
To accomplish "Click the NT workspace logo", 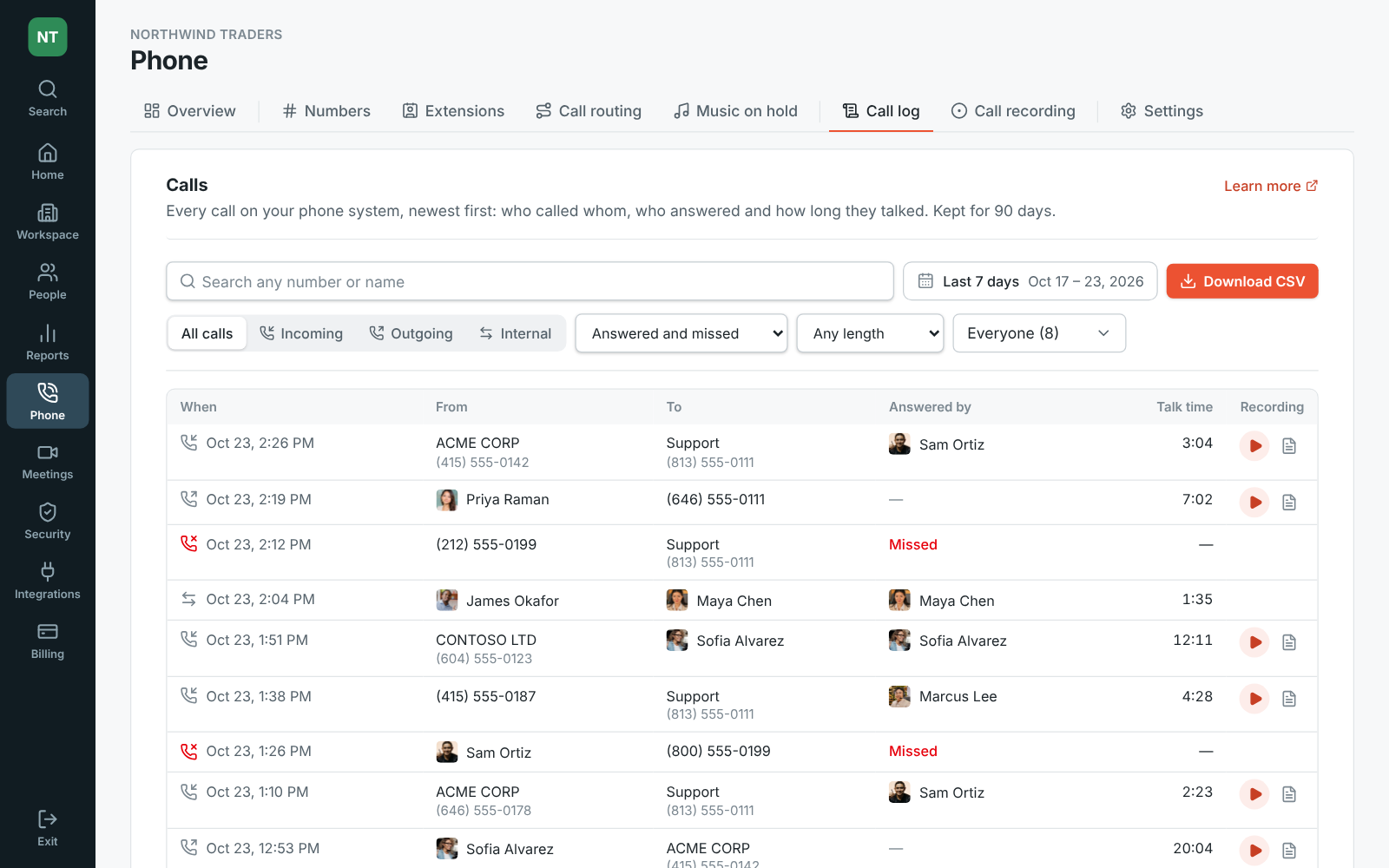I will pos(48,37).
